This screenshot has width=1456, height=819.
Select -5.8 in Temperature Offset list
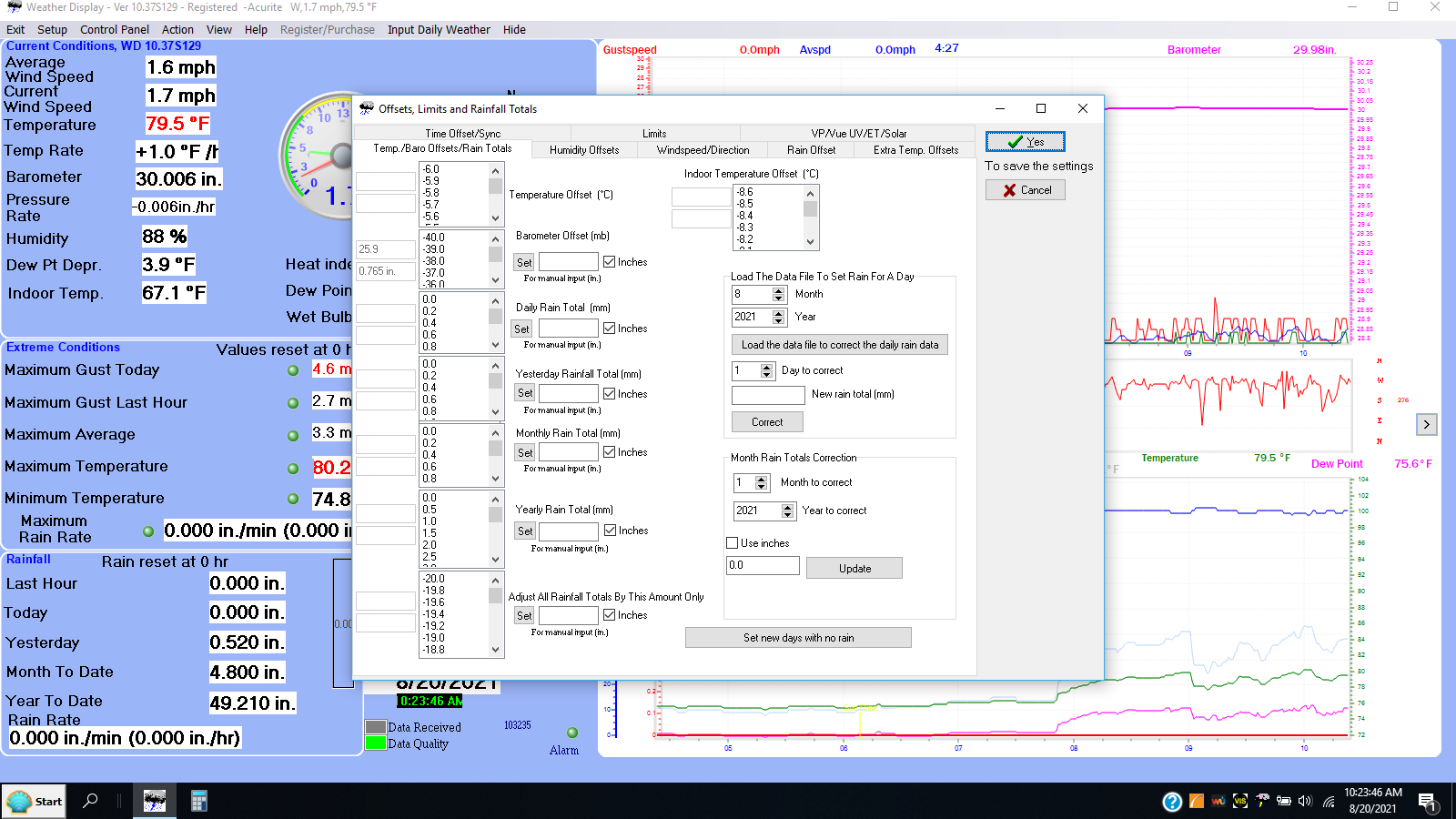coord(431,193)
